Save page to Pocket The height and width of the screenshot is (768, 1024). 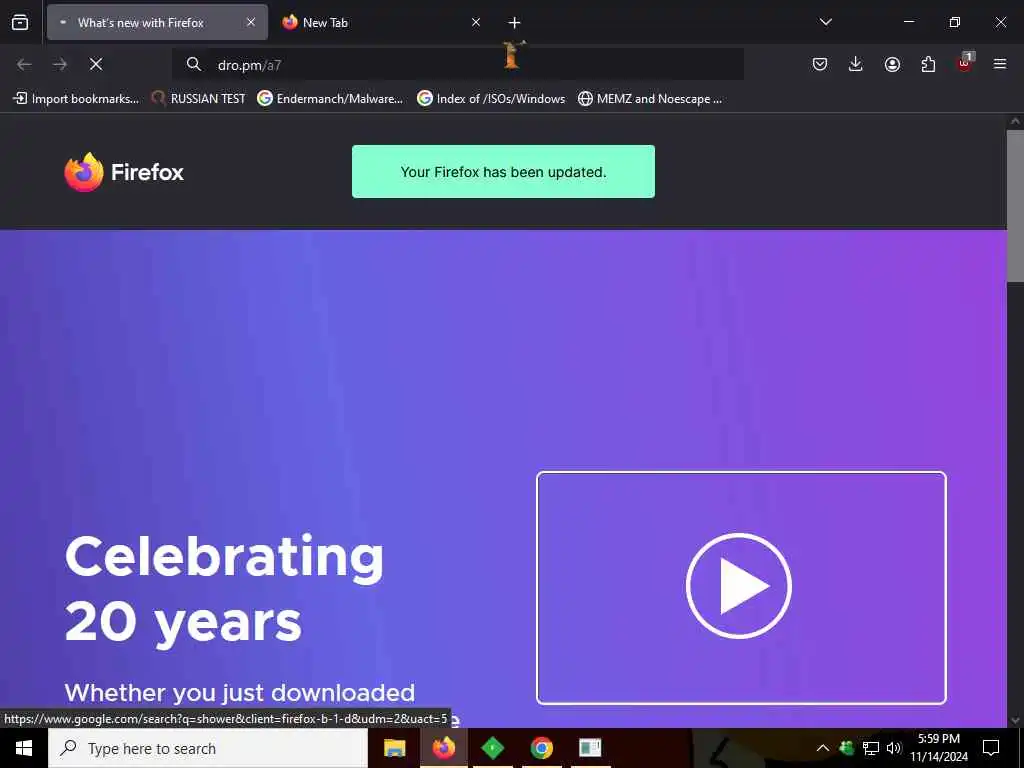(820, 64)
